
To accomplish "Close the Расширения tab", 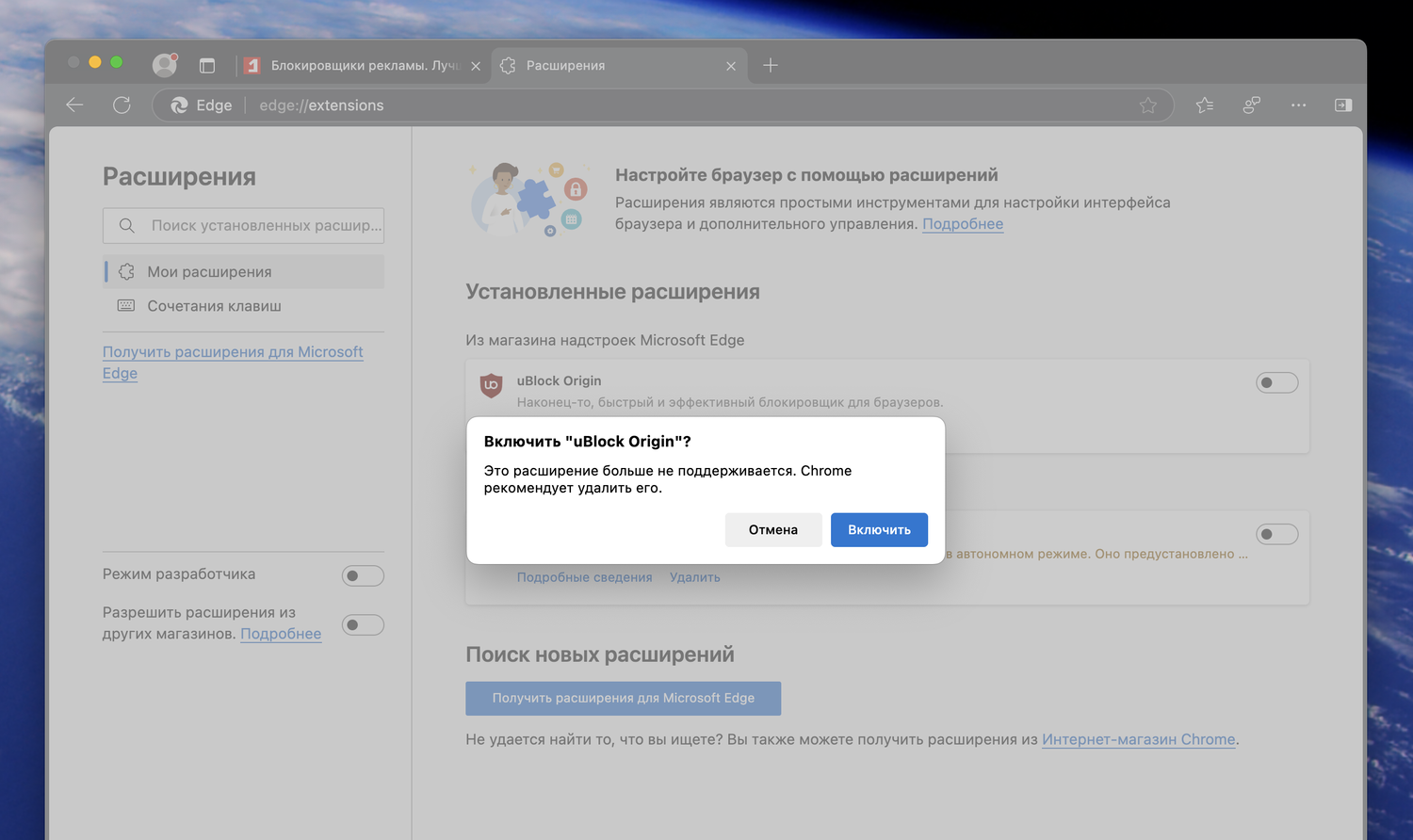I will (x=731, y=66).
